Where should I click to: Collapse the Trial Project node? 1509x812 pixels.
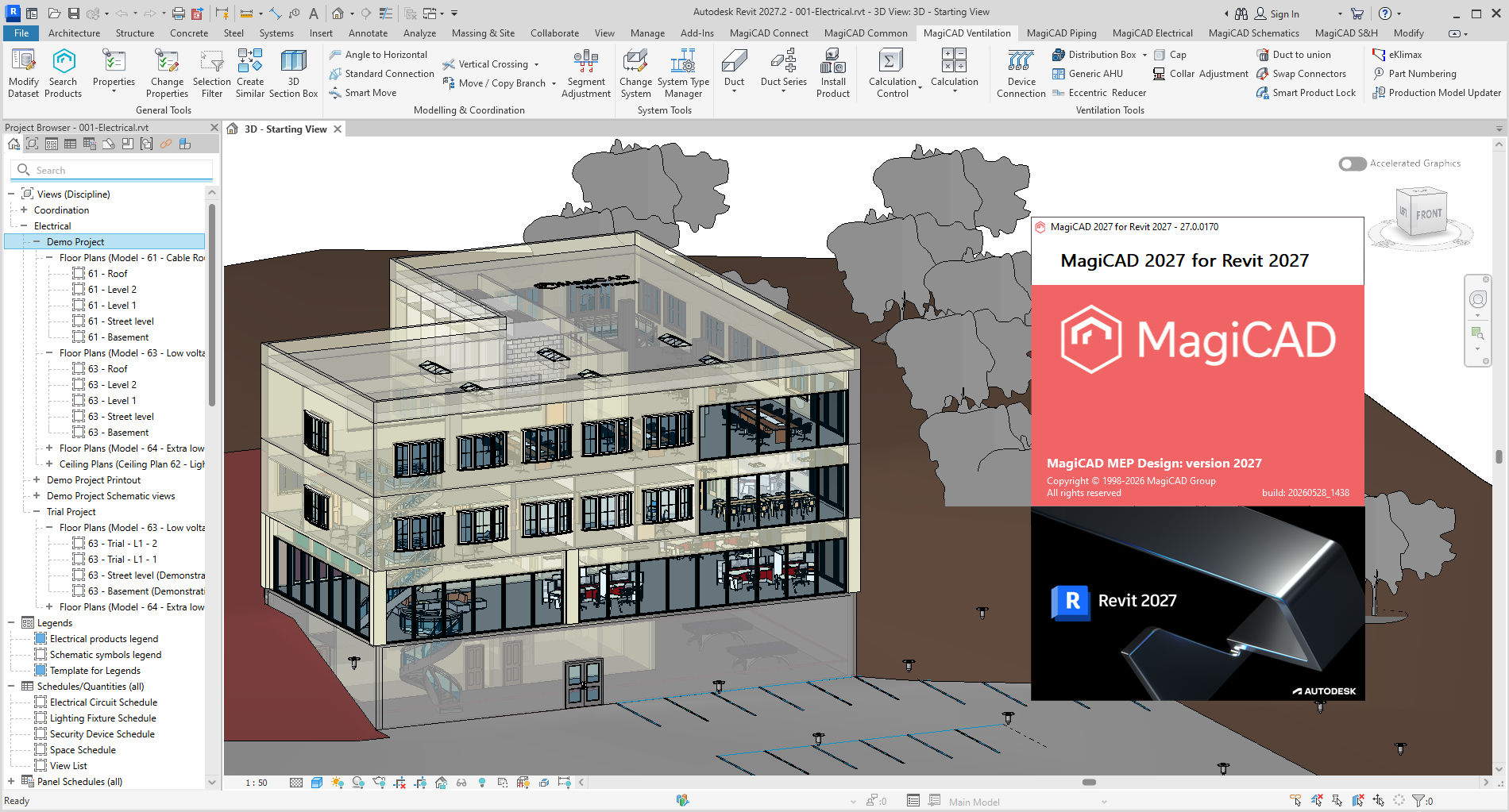(x=37, y=512)
